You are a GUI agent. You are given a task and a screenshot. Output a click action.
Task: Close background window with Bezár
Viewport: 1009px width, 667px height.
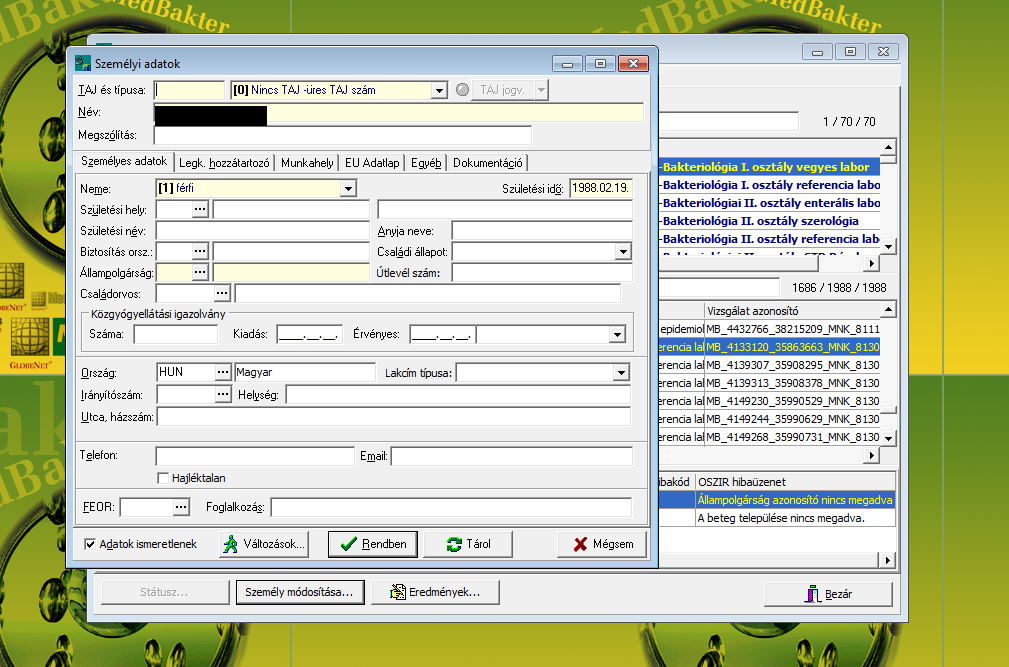(828, 594)
